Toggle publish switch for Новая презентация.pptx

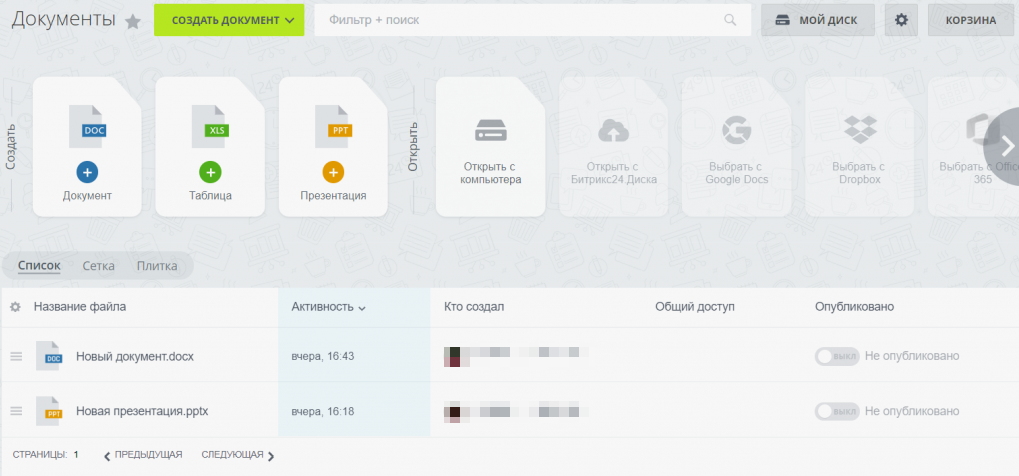coord(837,411)
